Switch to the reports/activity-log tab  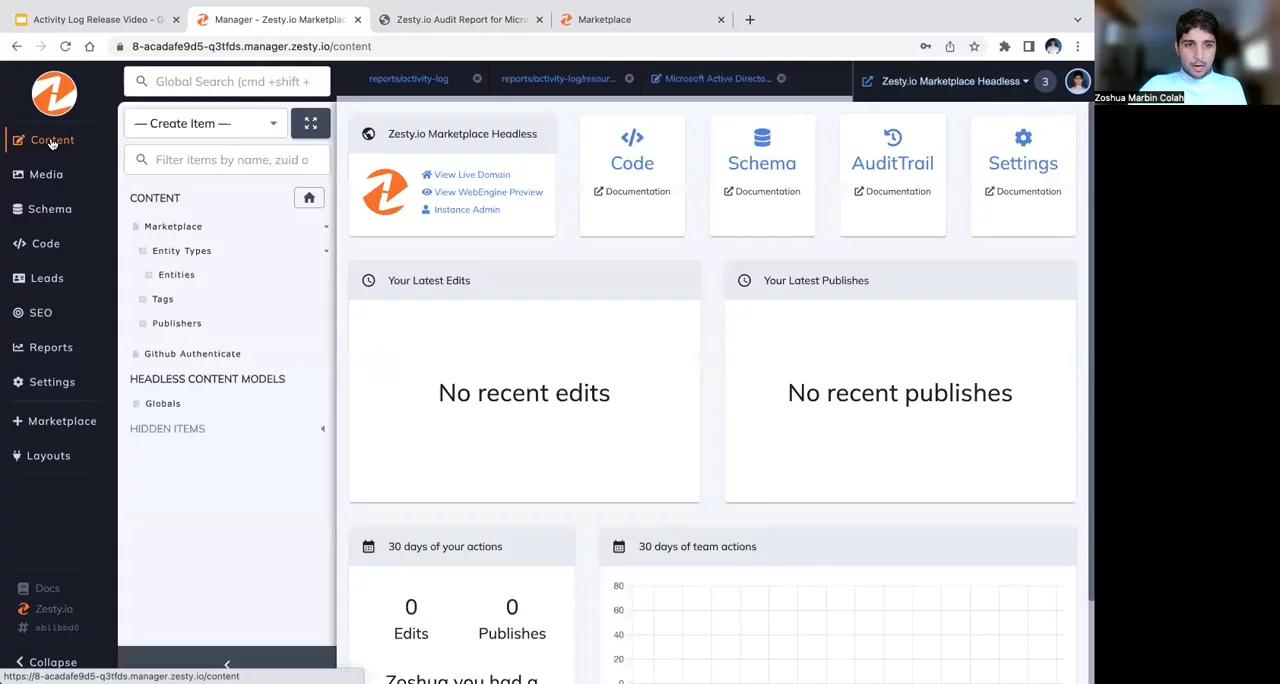point(408,79)
